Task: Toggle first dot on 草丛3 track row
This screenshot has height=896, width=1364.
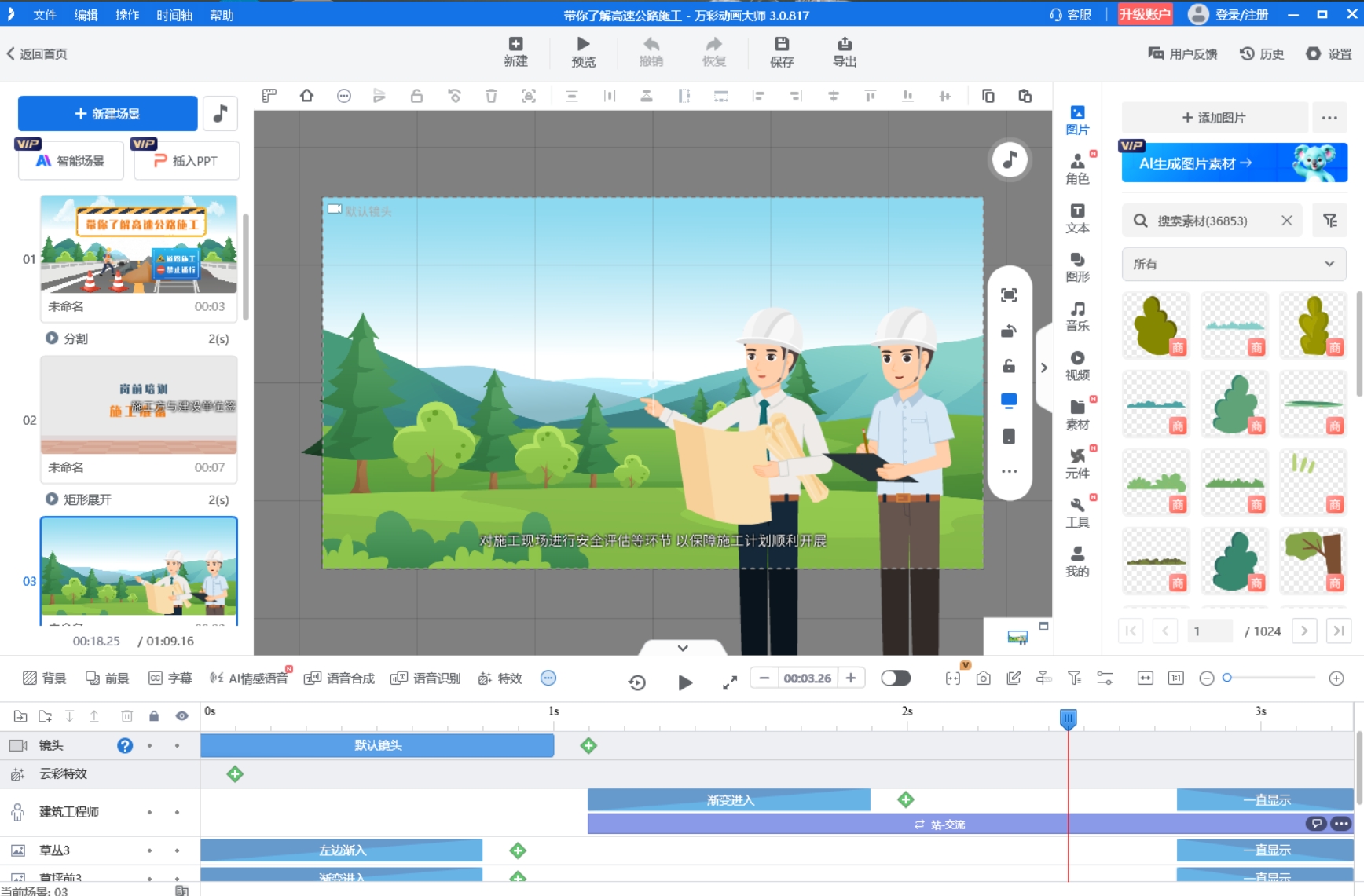Action: (149, 850)
